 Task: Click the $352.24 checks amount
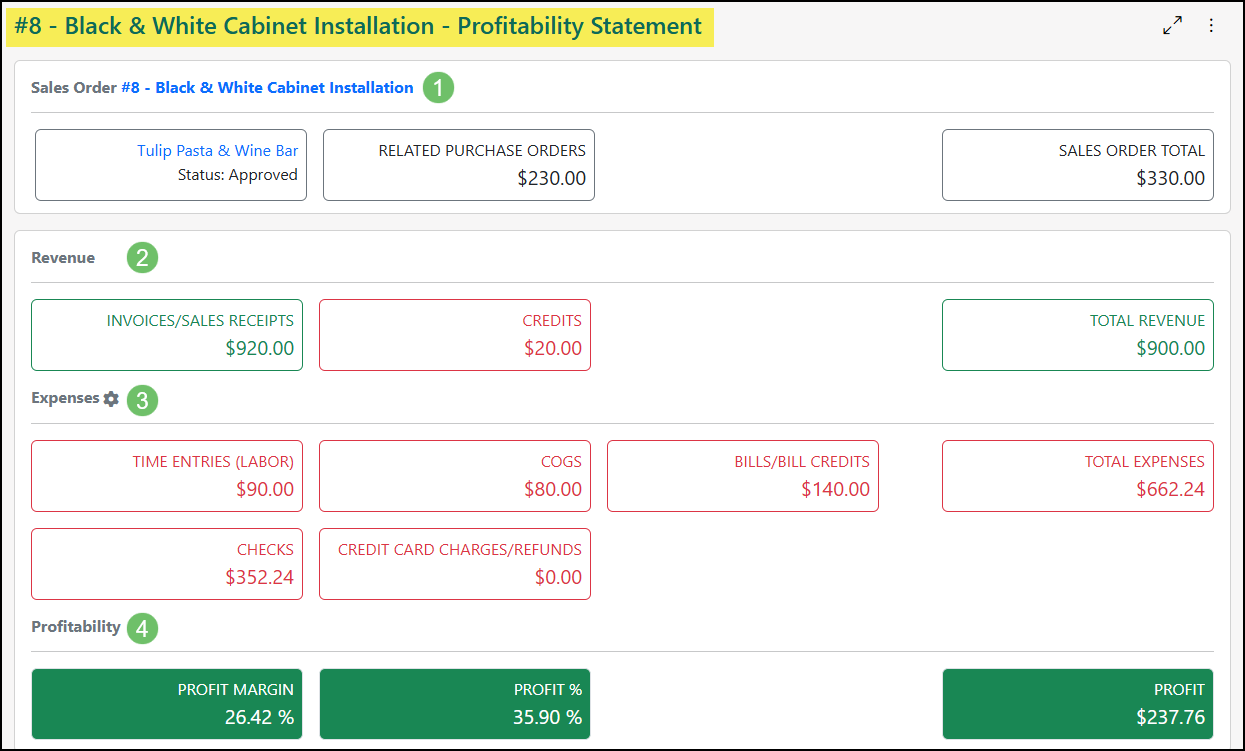pos(260,578)
